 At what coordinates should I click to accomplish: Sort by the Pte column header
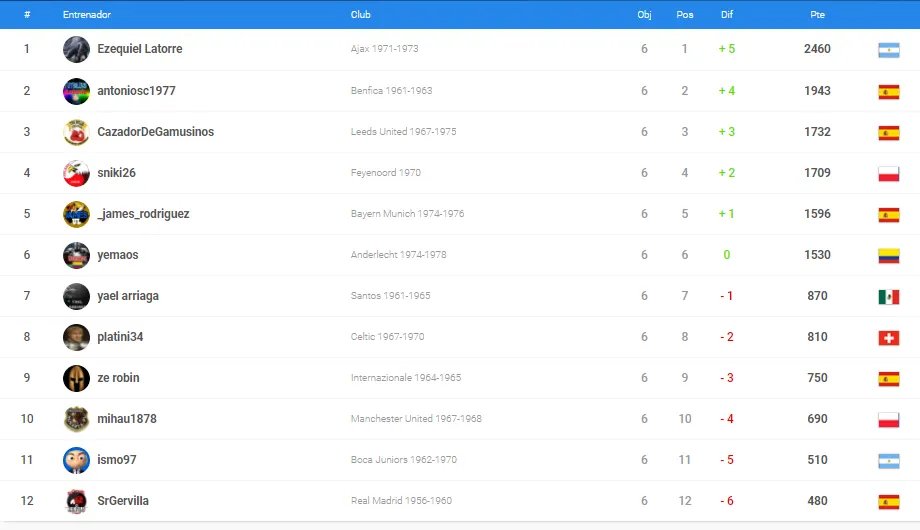pos(817,15)
